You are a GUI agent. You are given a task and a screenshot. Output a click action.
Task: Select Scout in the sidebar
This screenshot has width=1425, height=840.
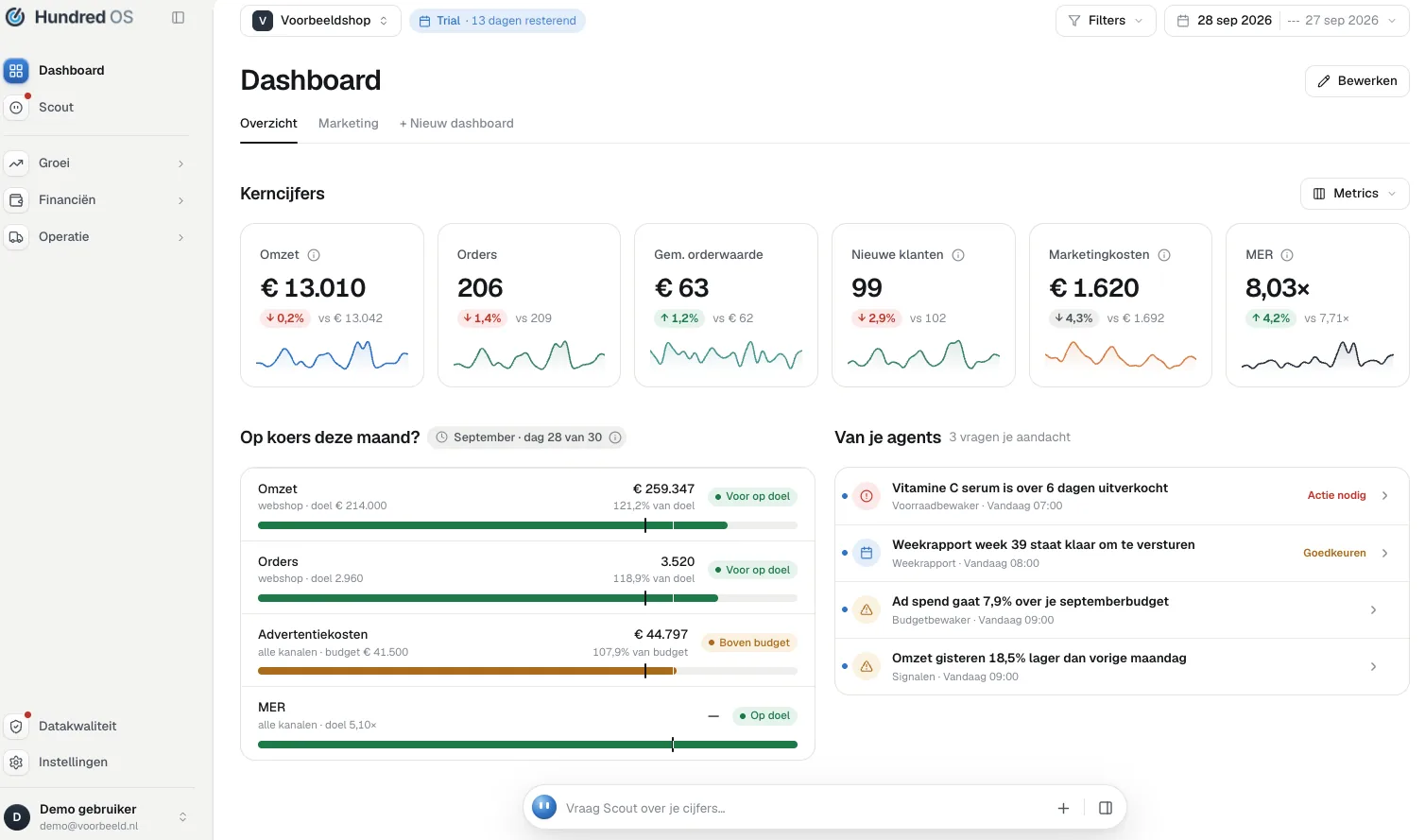click(97, 108)
